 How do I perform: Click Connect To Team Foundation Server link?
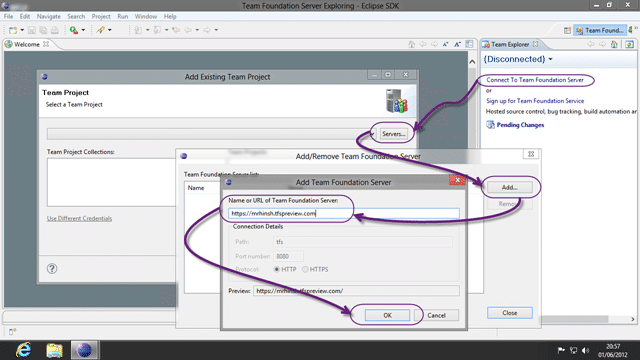(x=535, y=80)
